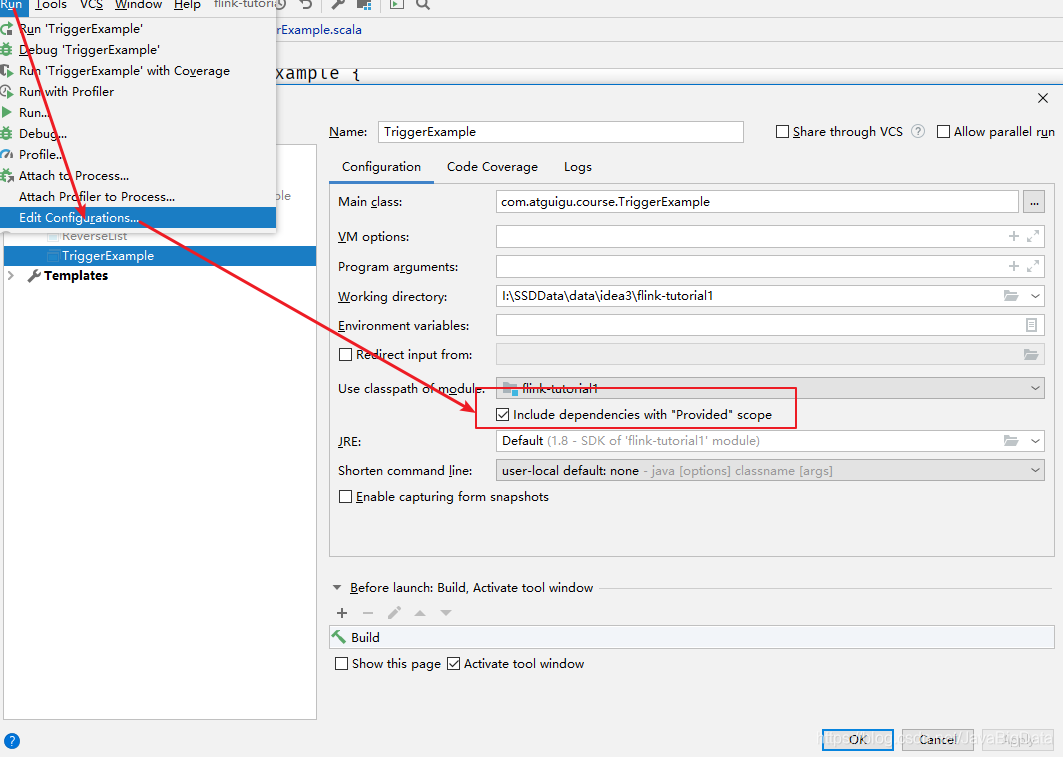Switch to the Code Coverage tab
Screen dimensions: 1063x757
tap(492, 167)
